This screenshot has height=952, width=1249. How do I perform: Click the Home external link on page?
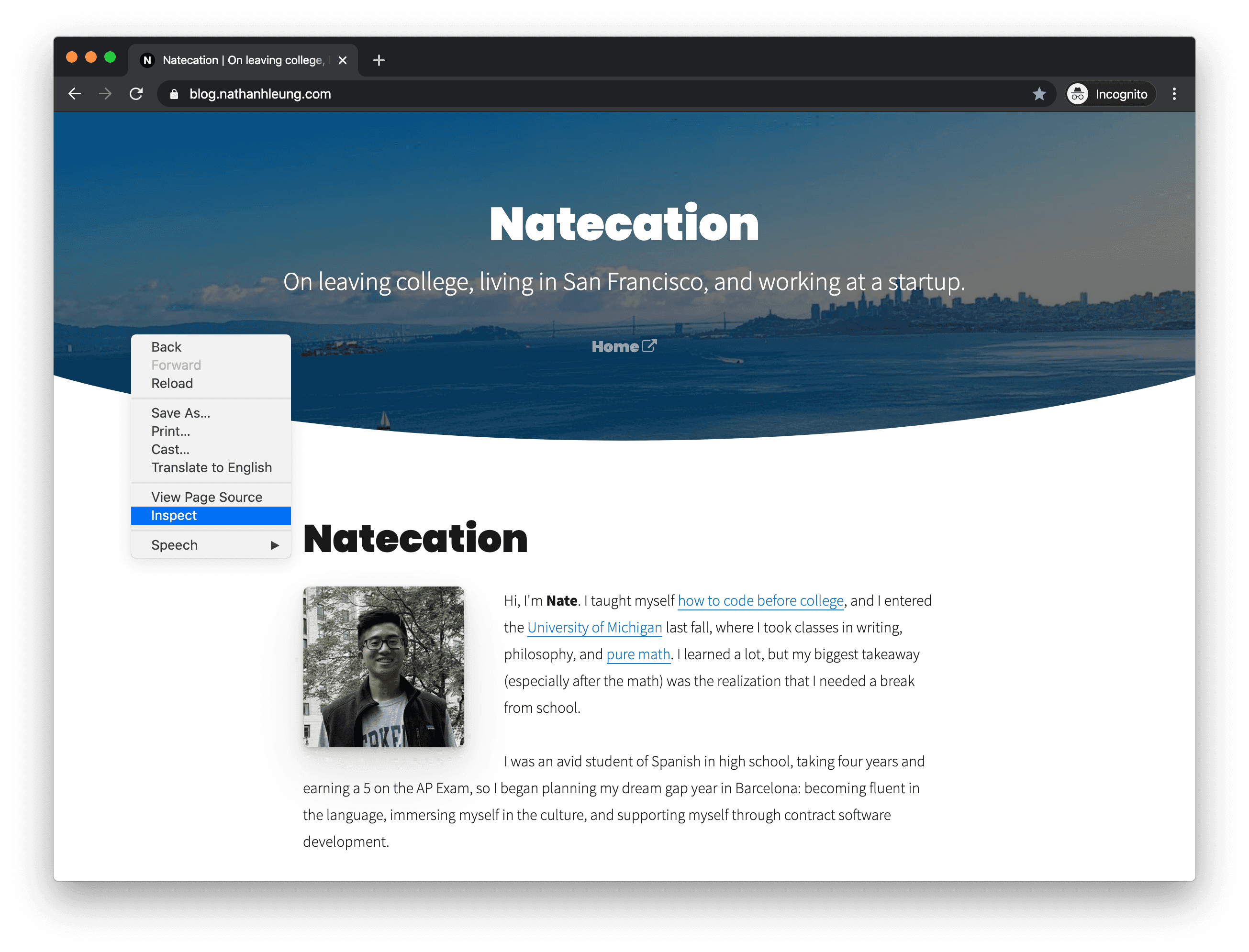coord(623,347)
